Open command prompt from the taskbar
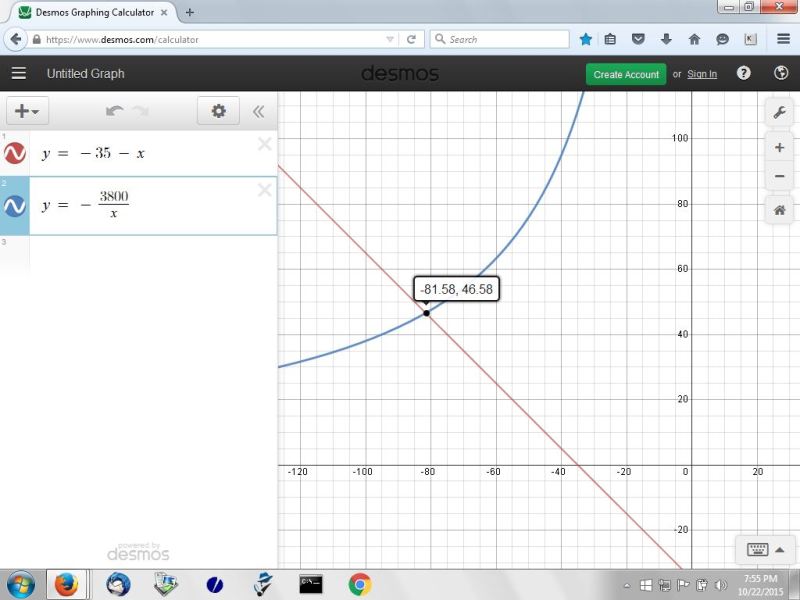 point(311,584)
